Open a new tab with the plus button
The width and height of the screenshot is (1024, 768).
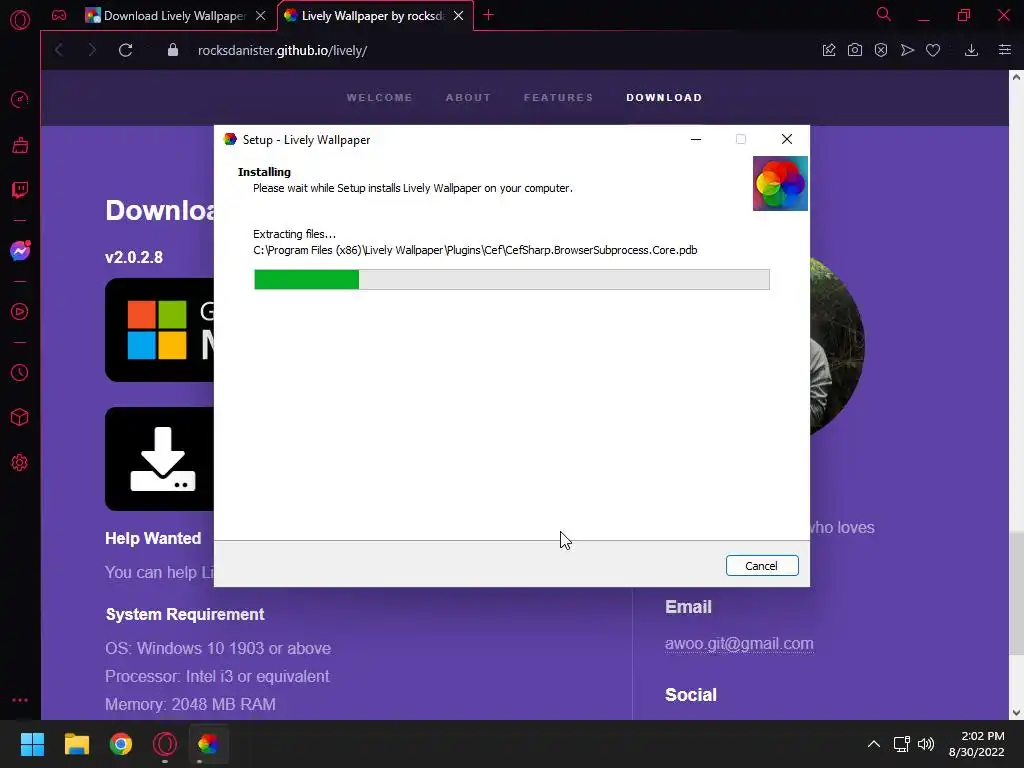coord(488,15)
